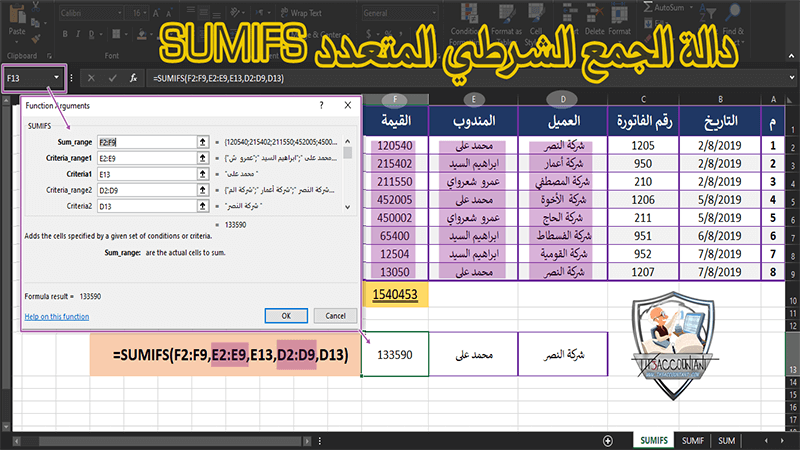Screen dimensions: 800x450
Task: Click the Enter formula checkmark icon
Action: point(112,78)
